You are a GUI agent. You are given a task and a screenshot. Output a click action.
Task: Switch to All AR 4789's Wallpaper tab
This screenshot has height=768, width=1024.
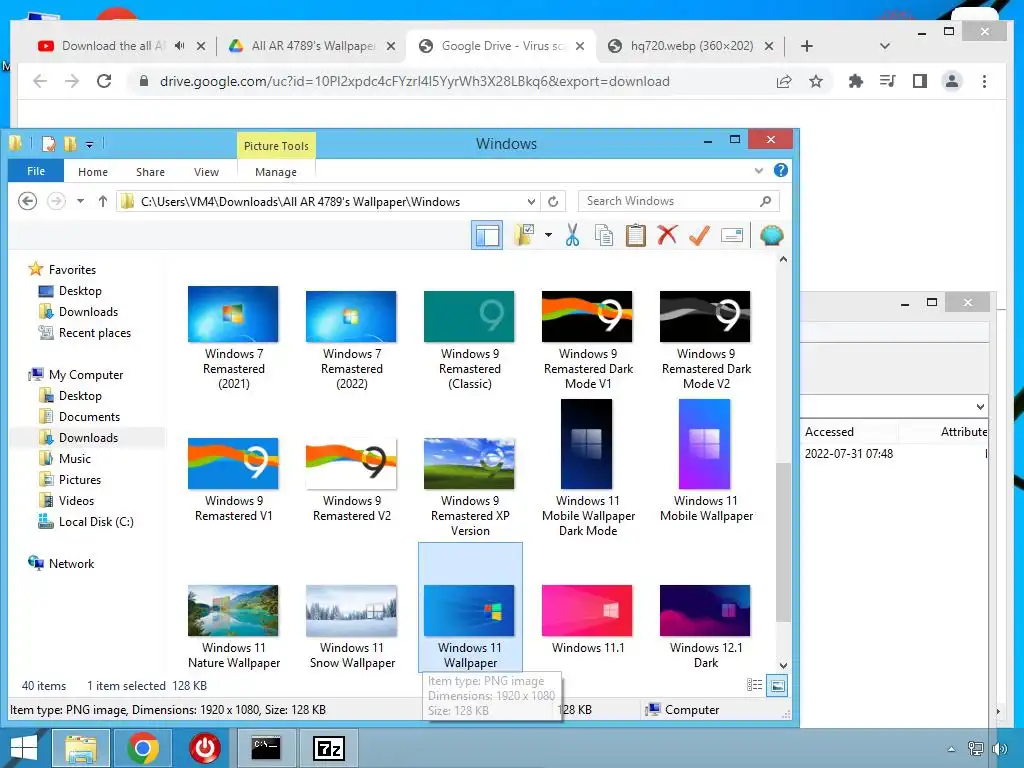[312, 46]
